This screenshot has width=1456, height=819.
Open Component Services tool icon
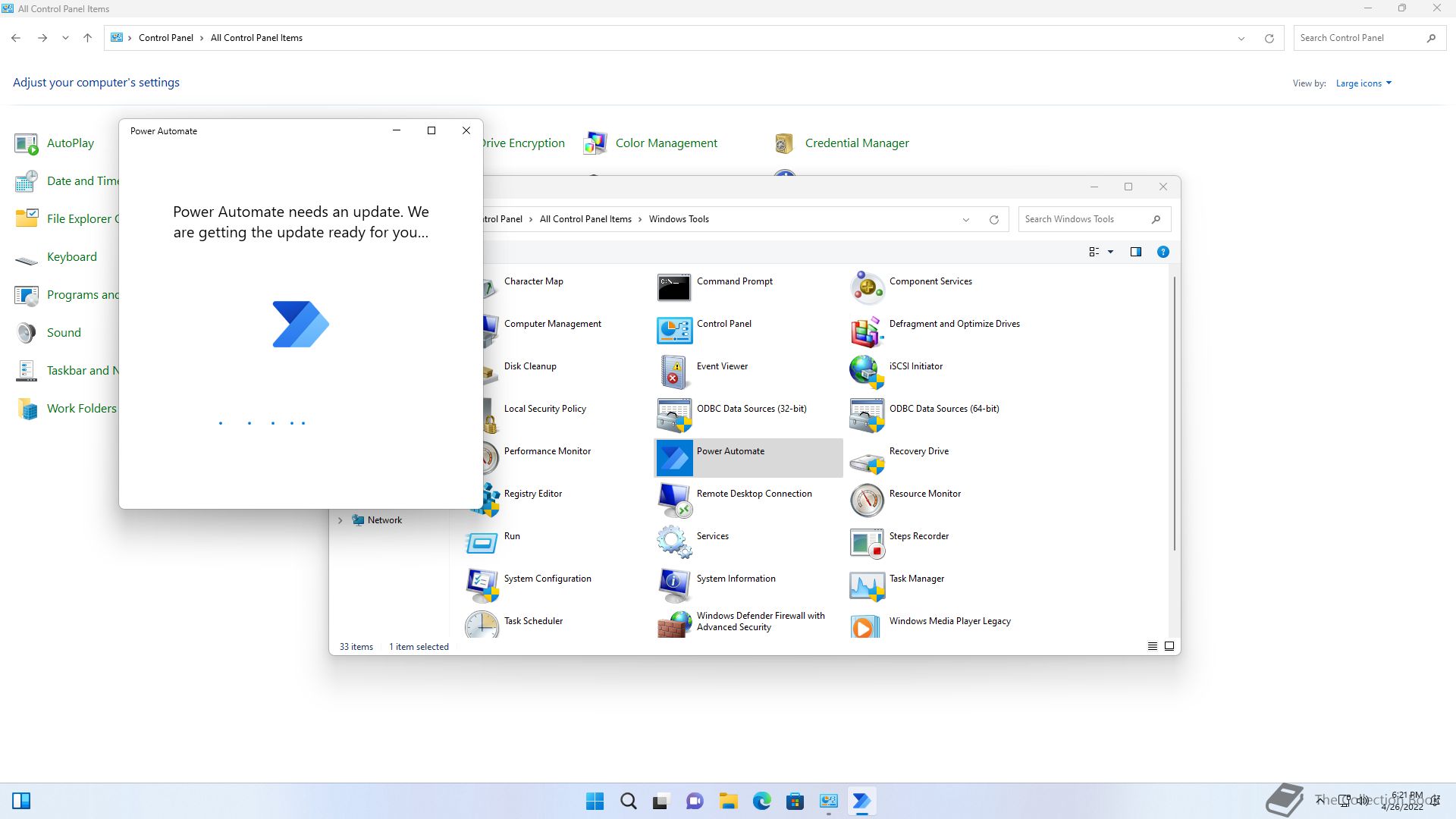pos(867,287)
